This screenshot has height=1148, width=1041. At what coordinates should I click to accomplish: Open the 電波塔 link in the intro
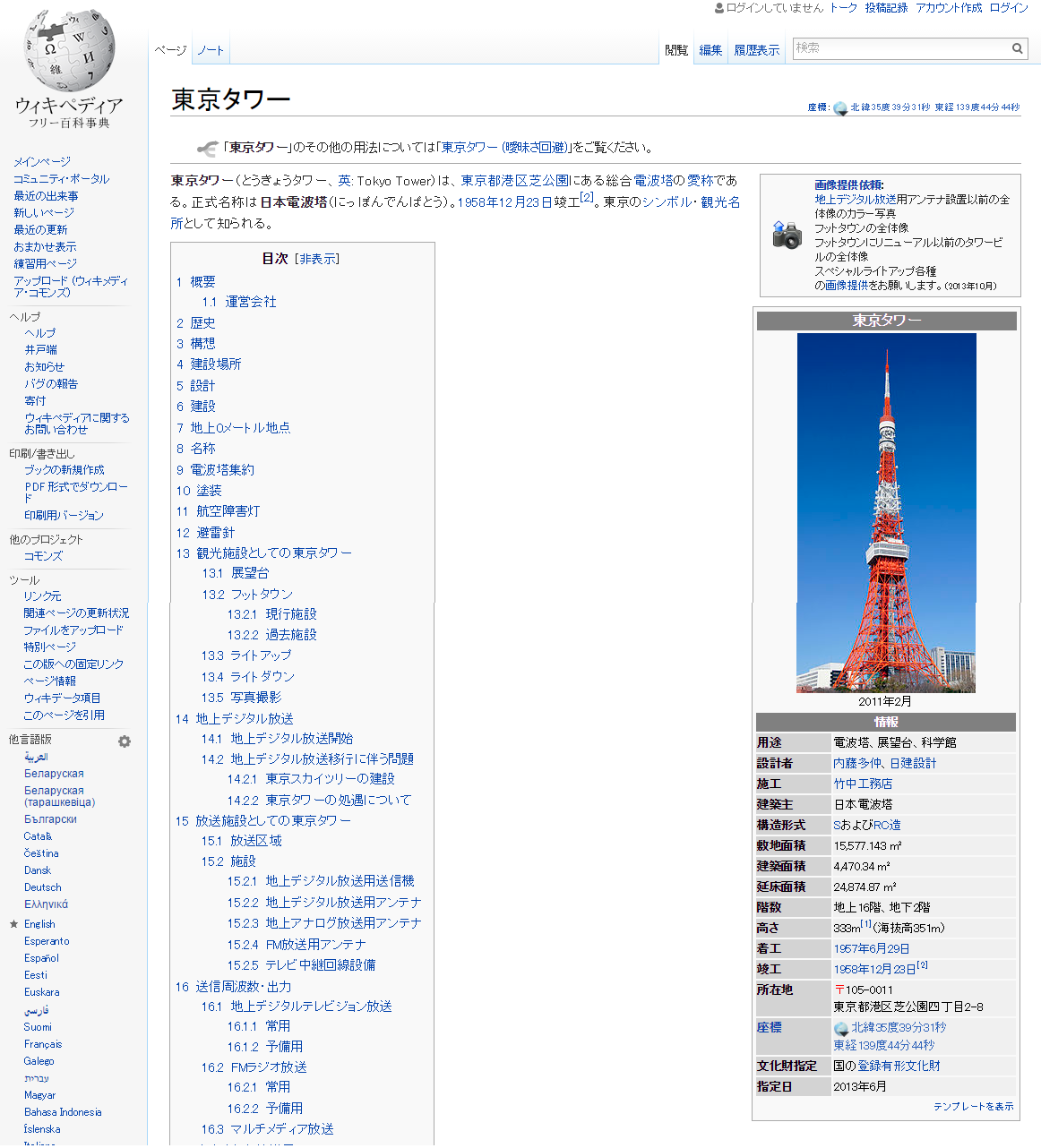653,181
